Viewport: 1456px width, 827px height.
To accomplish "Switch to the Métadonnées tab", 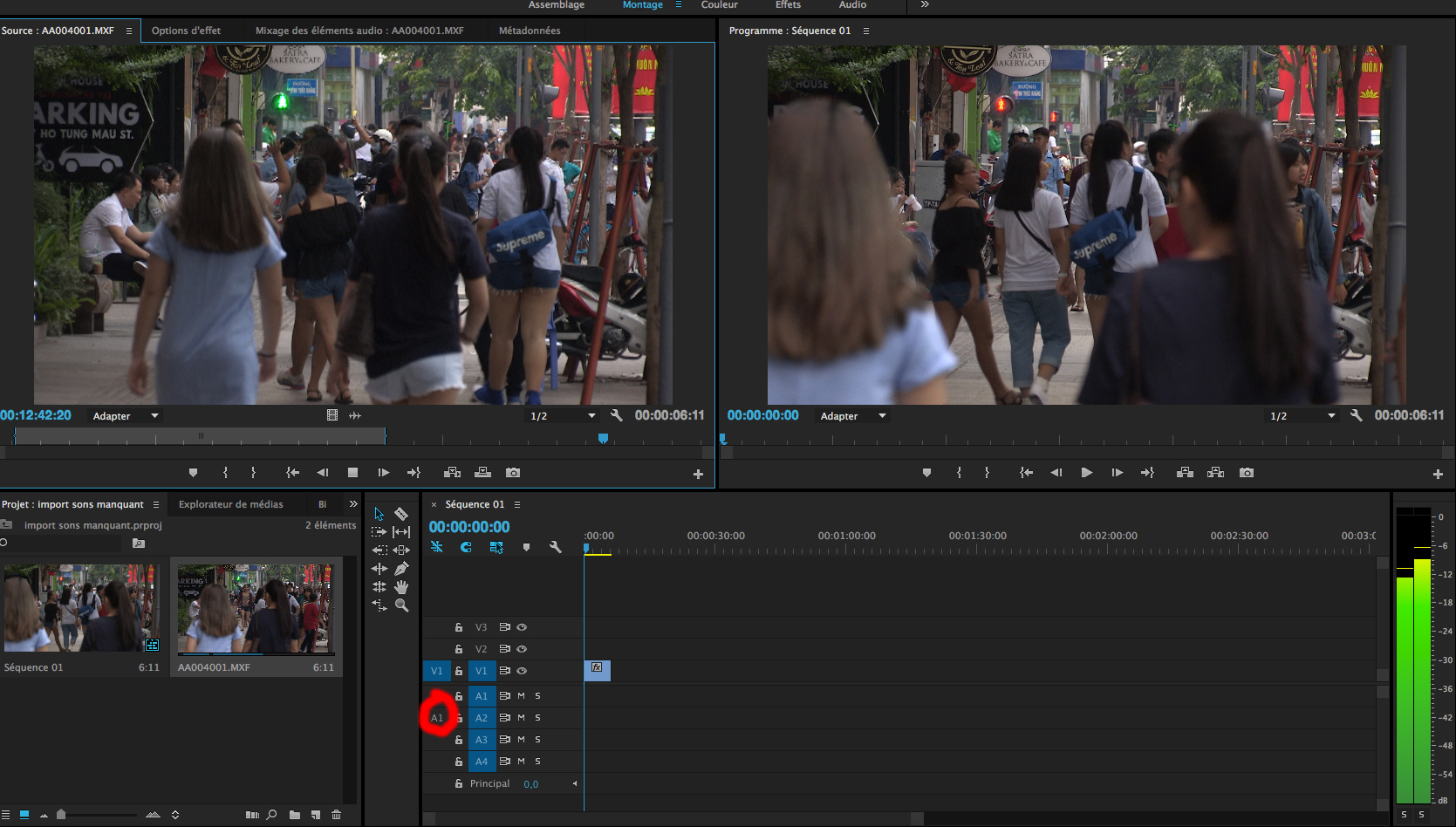I will click(530, 31).
